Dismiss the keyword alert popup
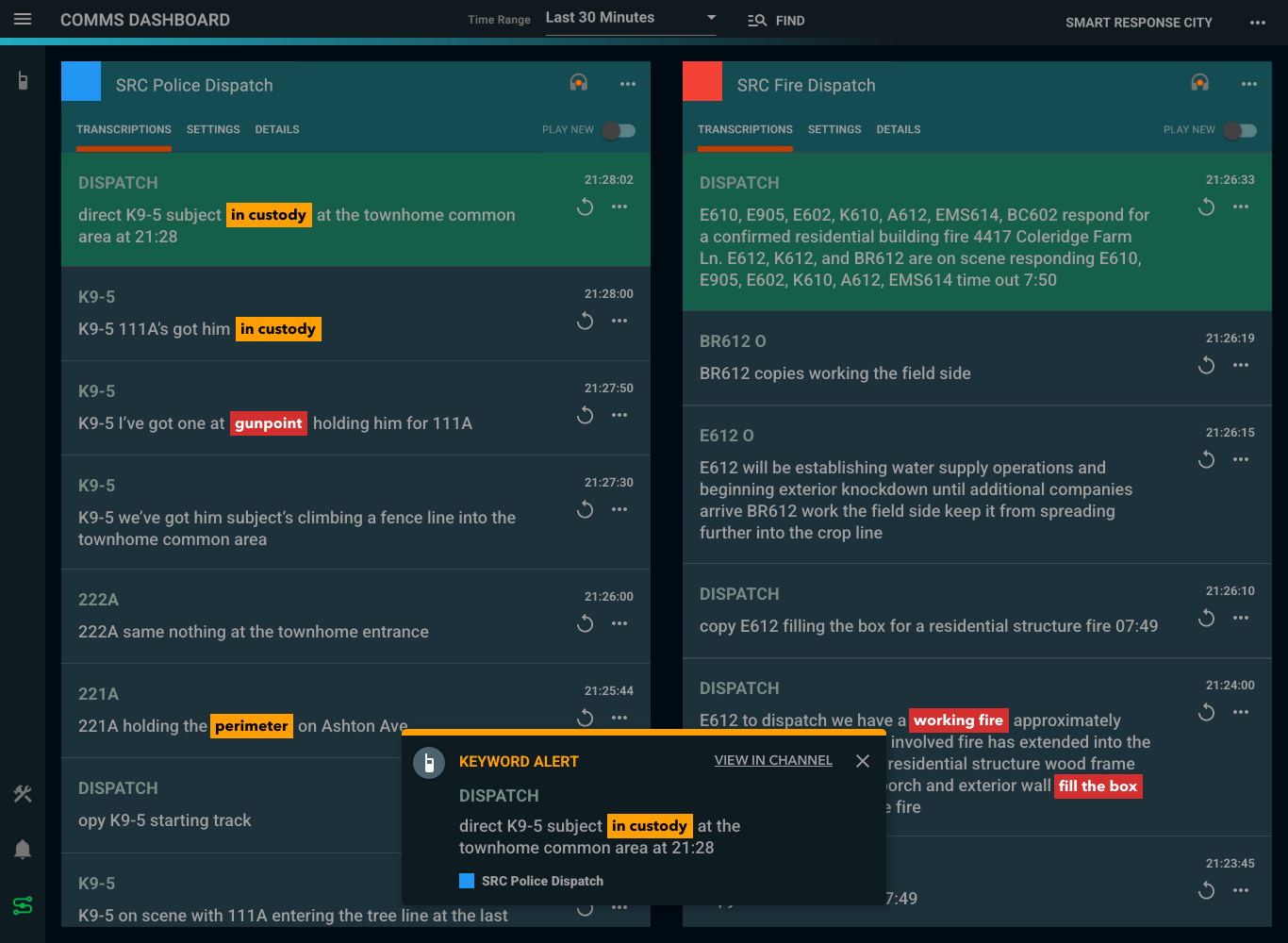Viewport: 1288px width, 943px height. [863, 761]
